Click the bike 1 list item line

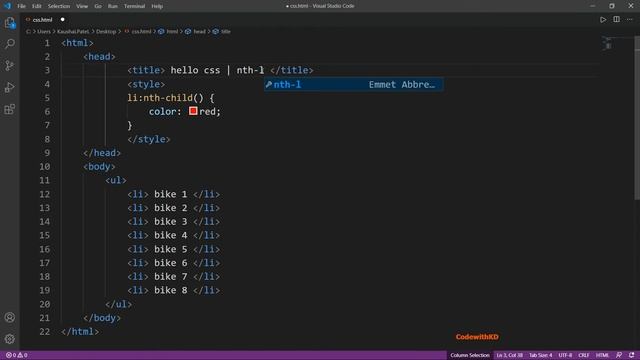tap(173, 194)
